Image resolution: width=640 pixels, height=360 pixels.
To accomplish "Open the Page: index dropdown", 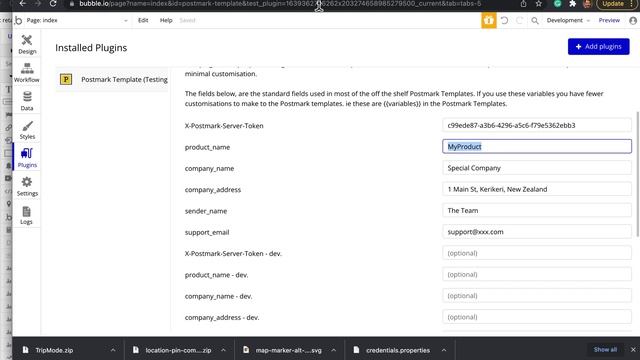I will pyautogui.click(x=77, y=20).
